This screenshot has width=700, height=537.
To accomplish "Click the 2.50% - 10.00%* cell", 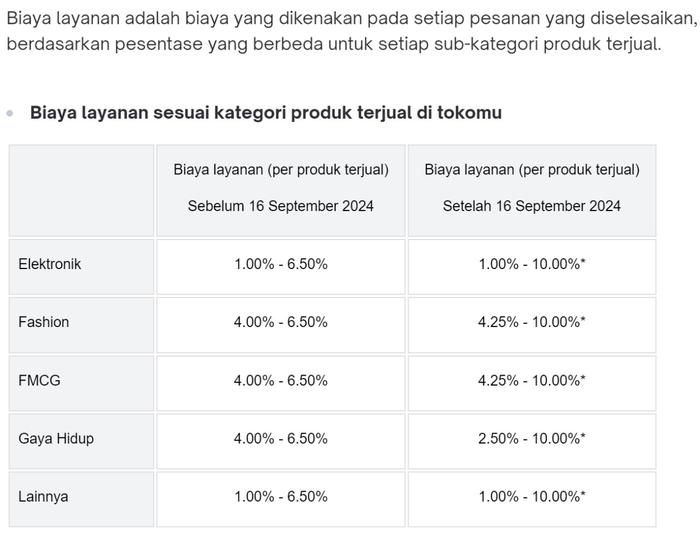I will point(532,439).
